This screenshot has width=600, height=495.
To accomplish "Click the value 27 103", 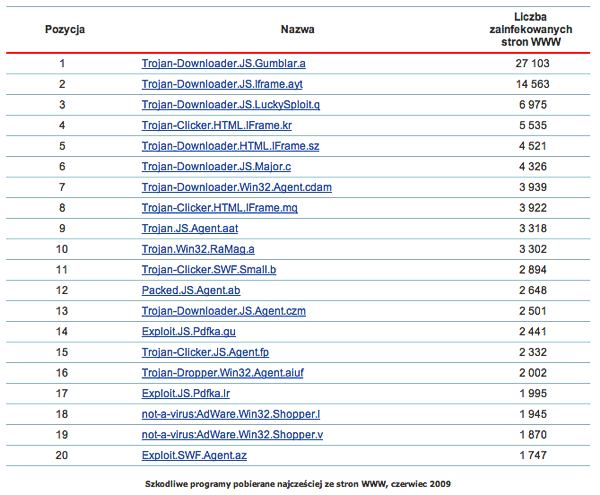I will point(532,64).
